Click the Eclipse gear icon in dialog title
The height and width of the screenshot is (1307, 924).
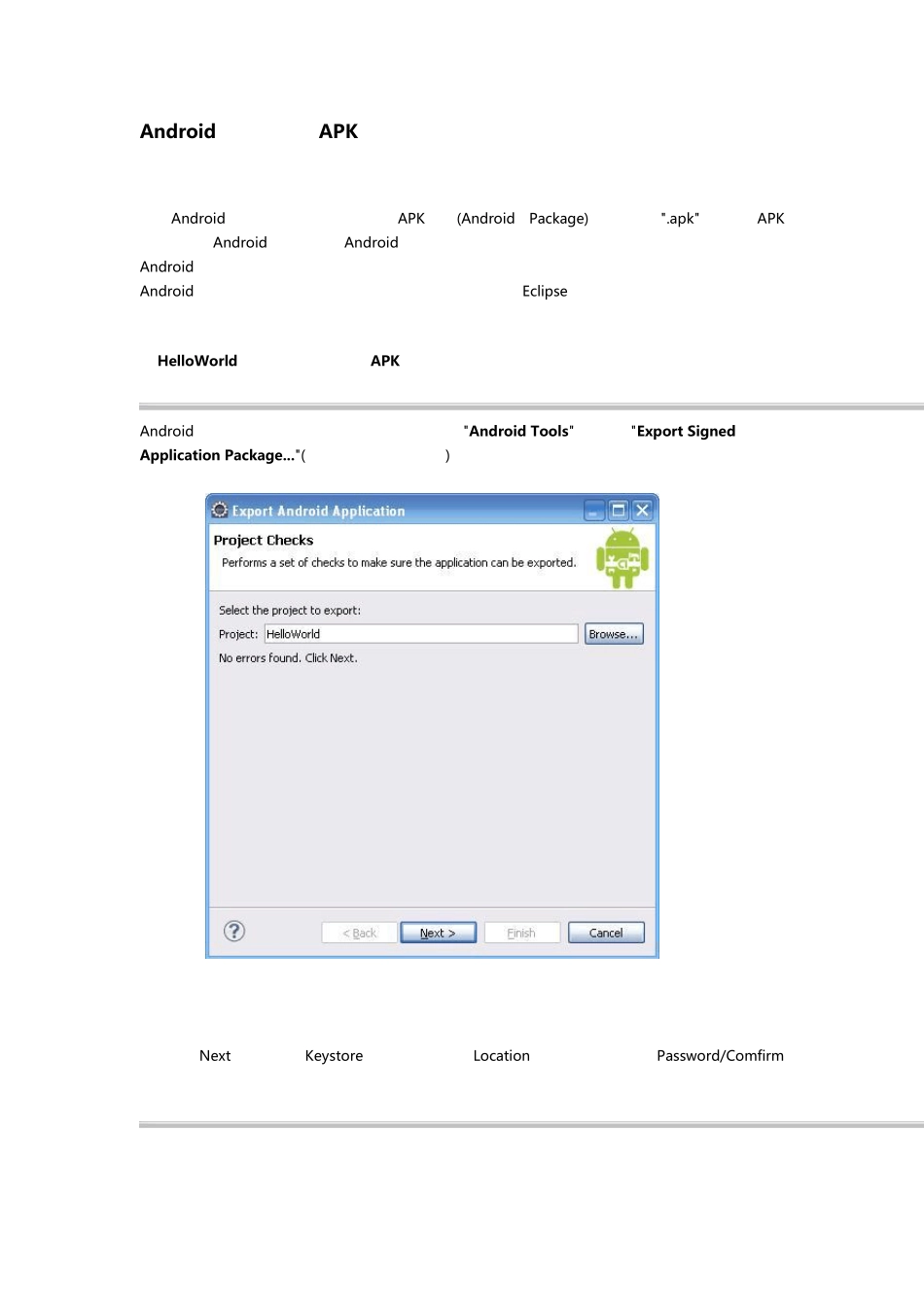click(220, 510)
